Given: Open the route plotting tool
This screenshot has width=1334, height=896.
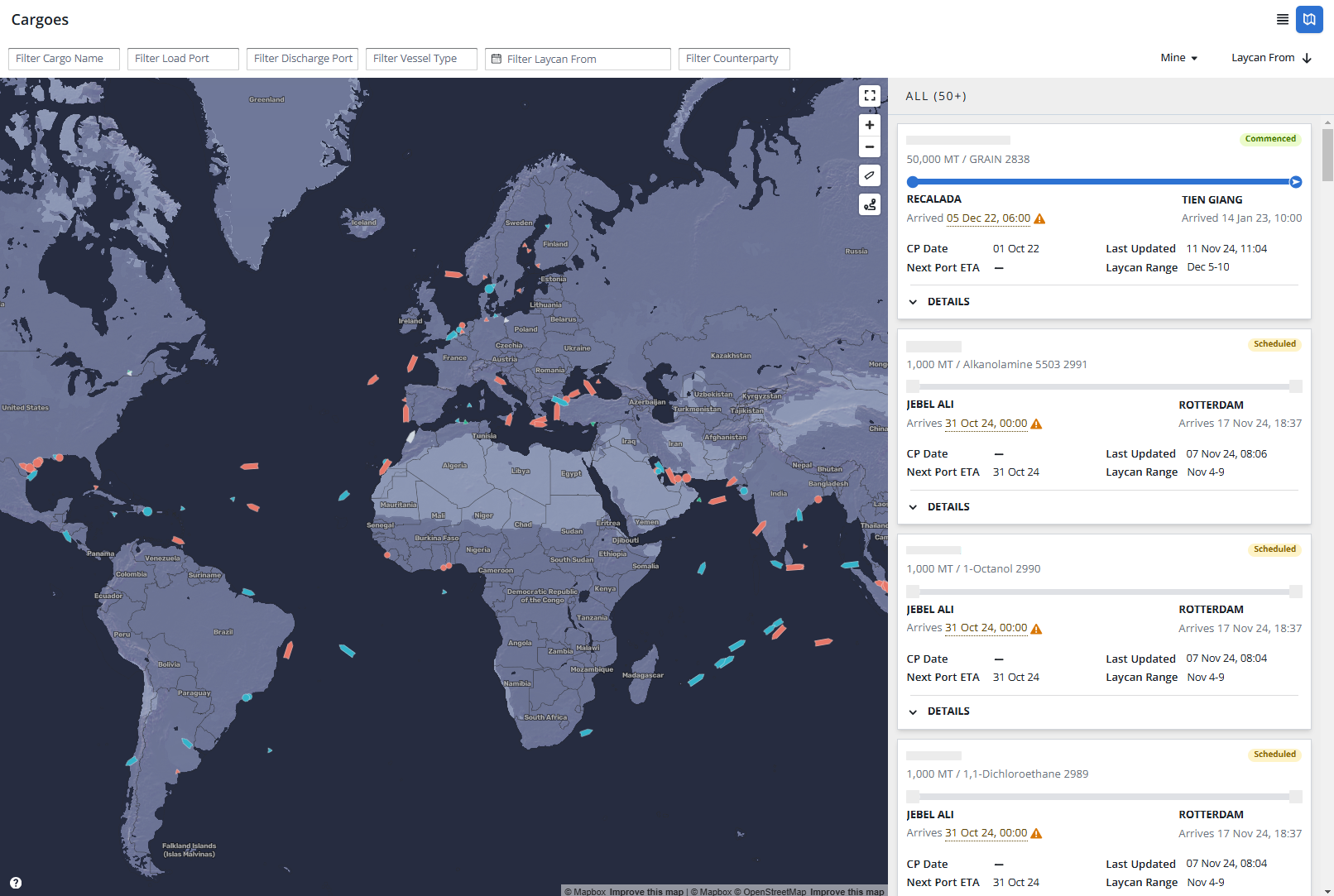Looking at the screenshot, I should point(870,204).
